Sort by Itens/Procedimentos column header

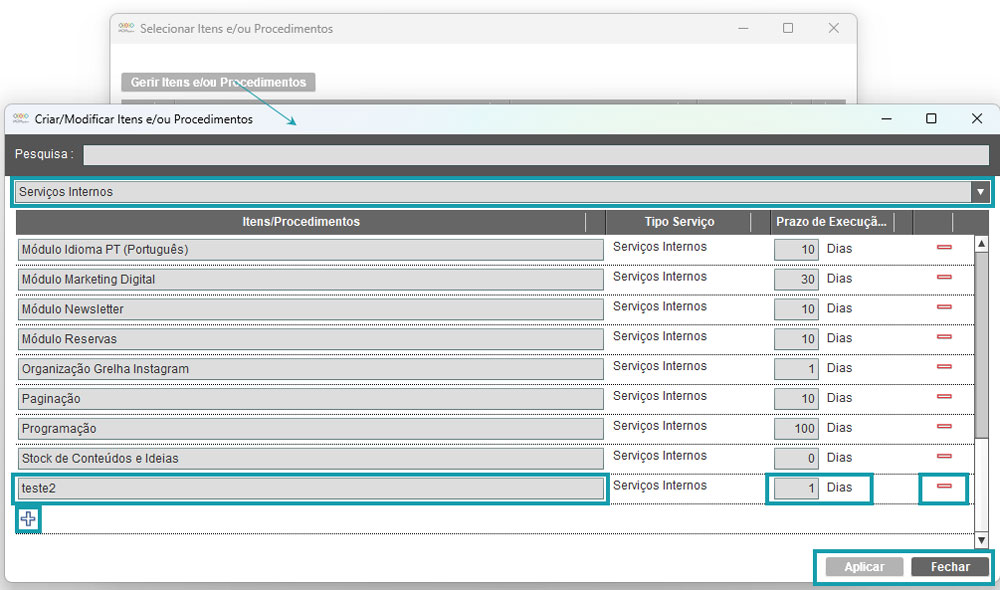click(x=301, y=222)
